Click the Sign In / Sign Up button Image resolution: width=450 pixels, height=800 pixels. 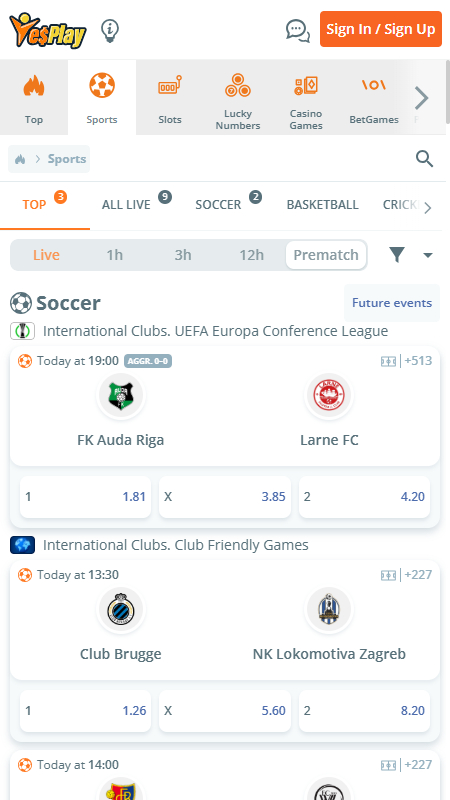tap(381, 29)
